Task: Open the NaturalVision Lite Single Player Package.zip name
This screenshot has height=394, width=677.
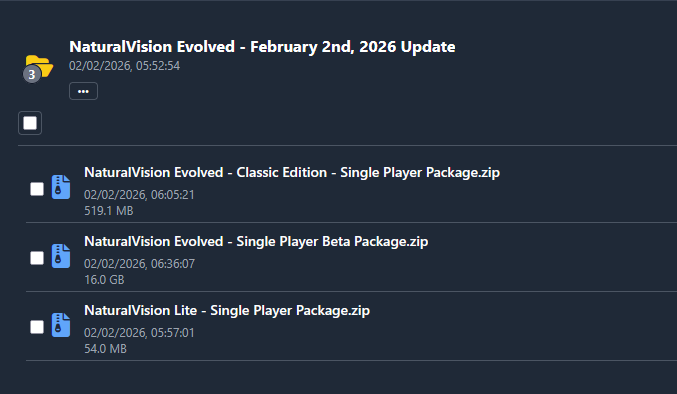Action: pyautogui.click(x=227, y=311)
